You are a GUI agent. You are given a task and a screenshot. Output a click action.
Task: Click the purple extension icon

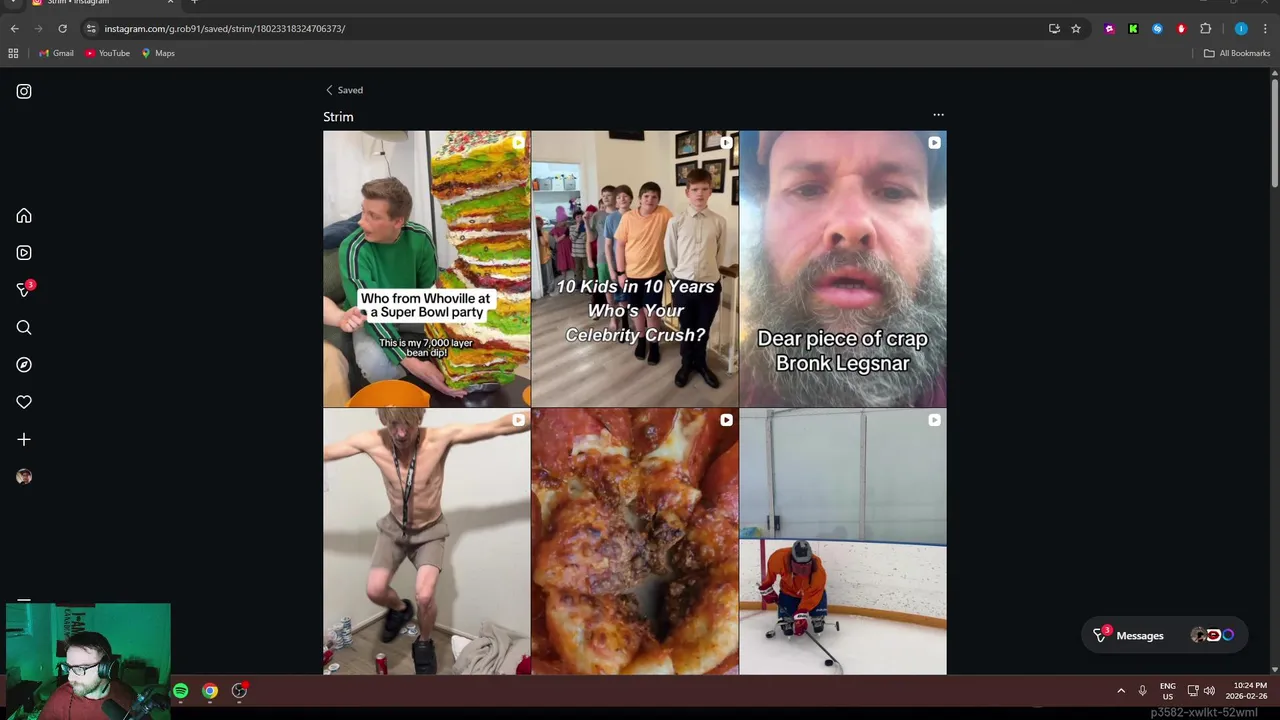[x=1109, y=29]
